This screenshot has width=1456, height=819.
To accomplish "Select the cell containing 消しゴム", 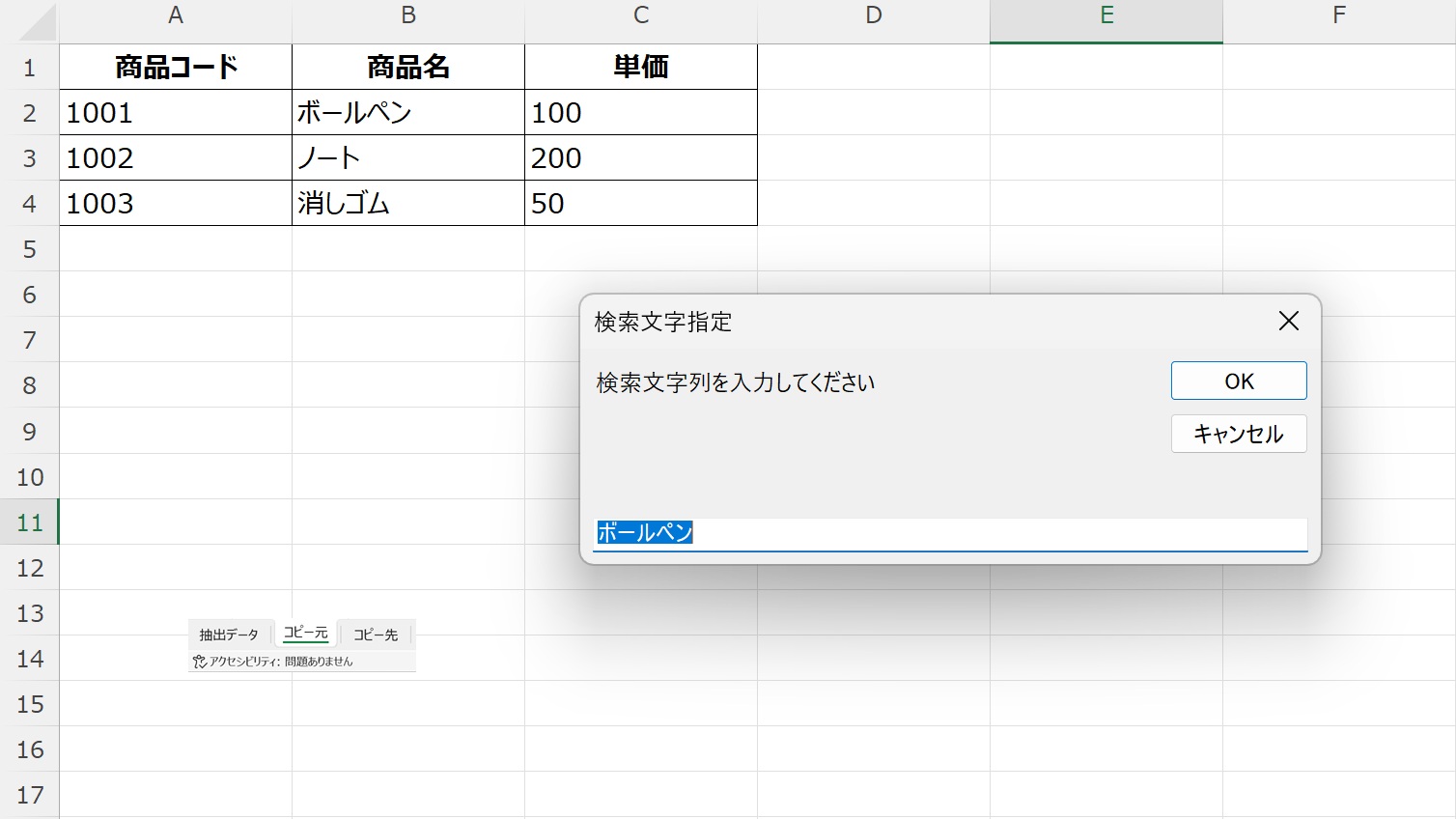I will [x=407, y=203].
